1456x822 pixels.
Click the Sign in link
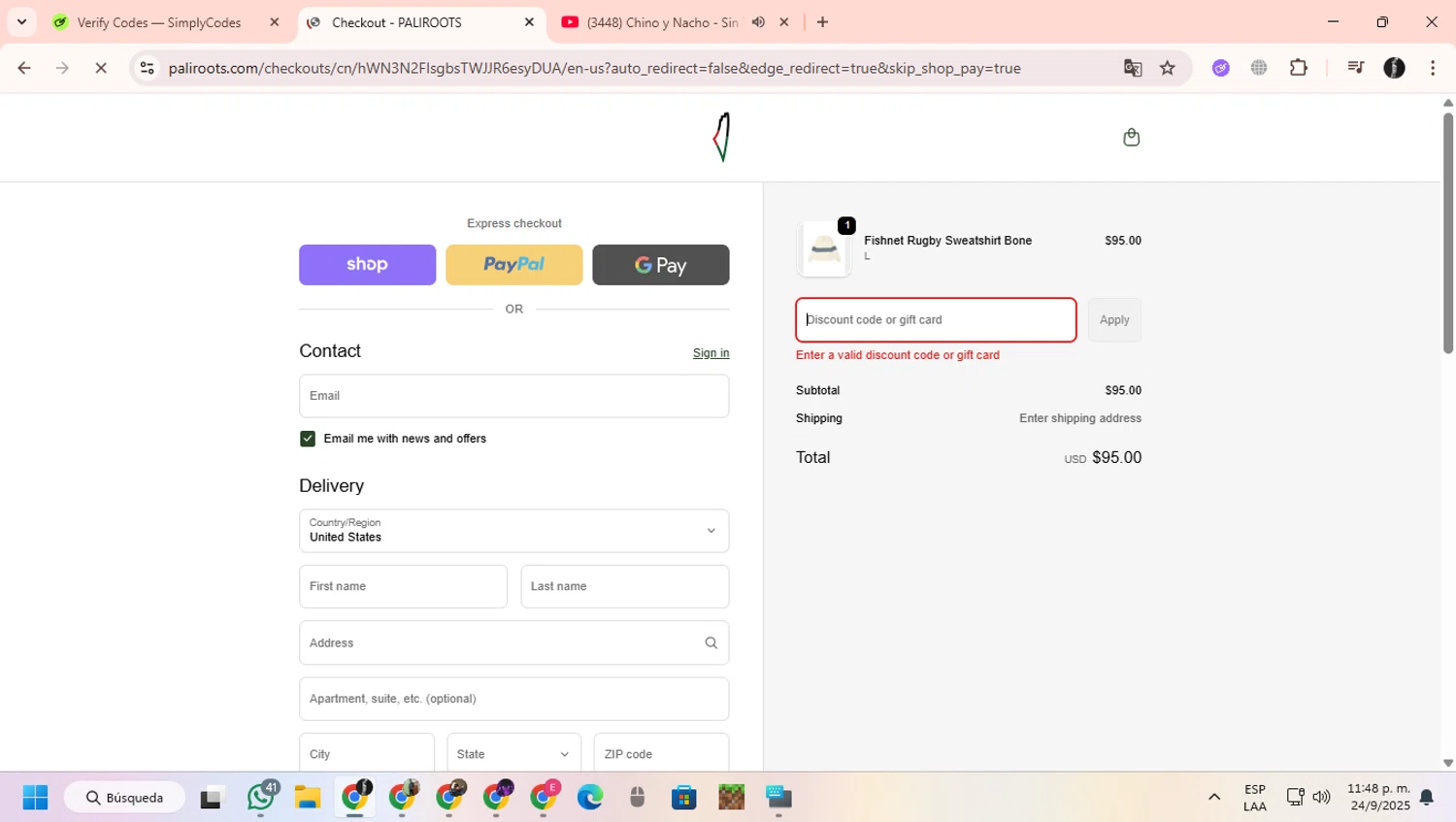[x=711, y=353]
